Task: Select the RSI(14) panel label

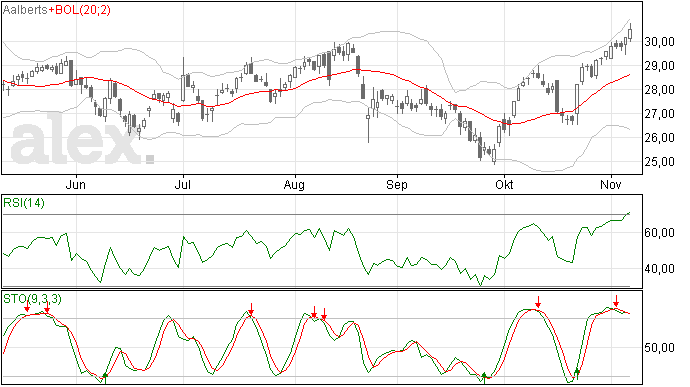Action: coord(24,203)
